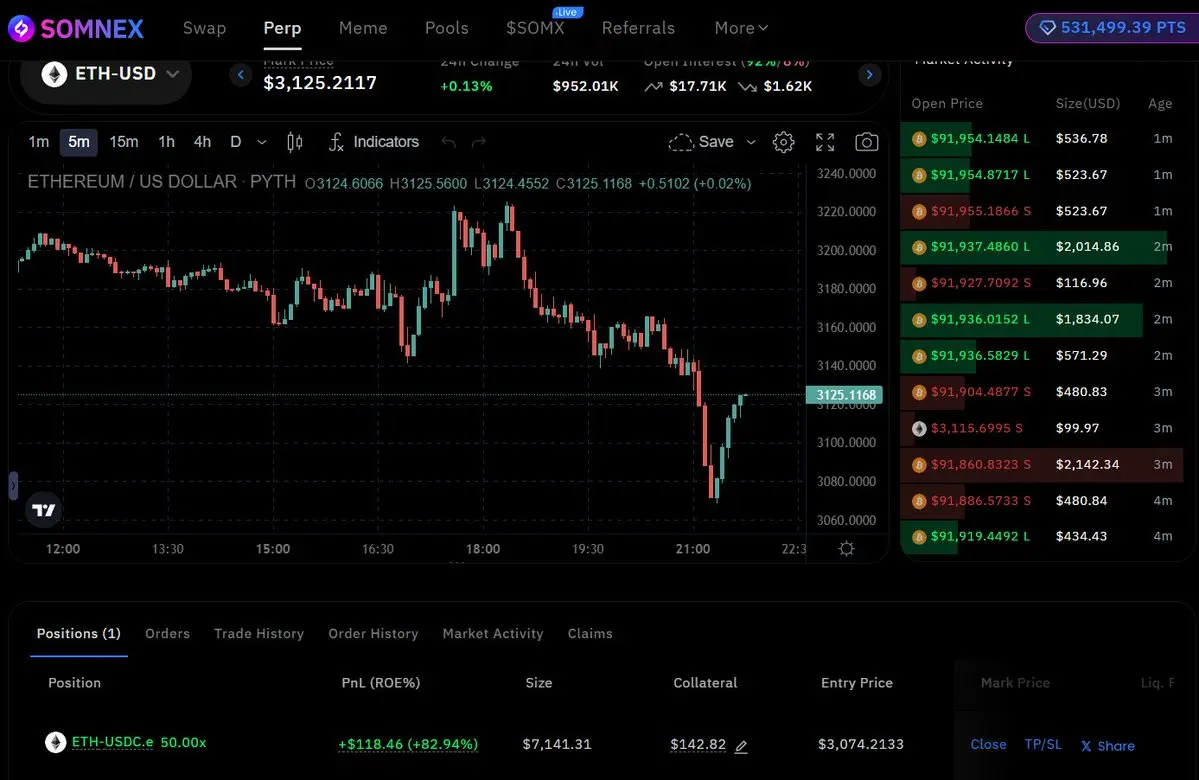Switch to the Trade History tab
Image resolution: width=1199 pixels, height=780 pixels.
pos(259,633)
